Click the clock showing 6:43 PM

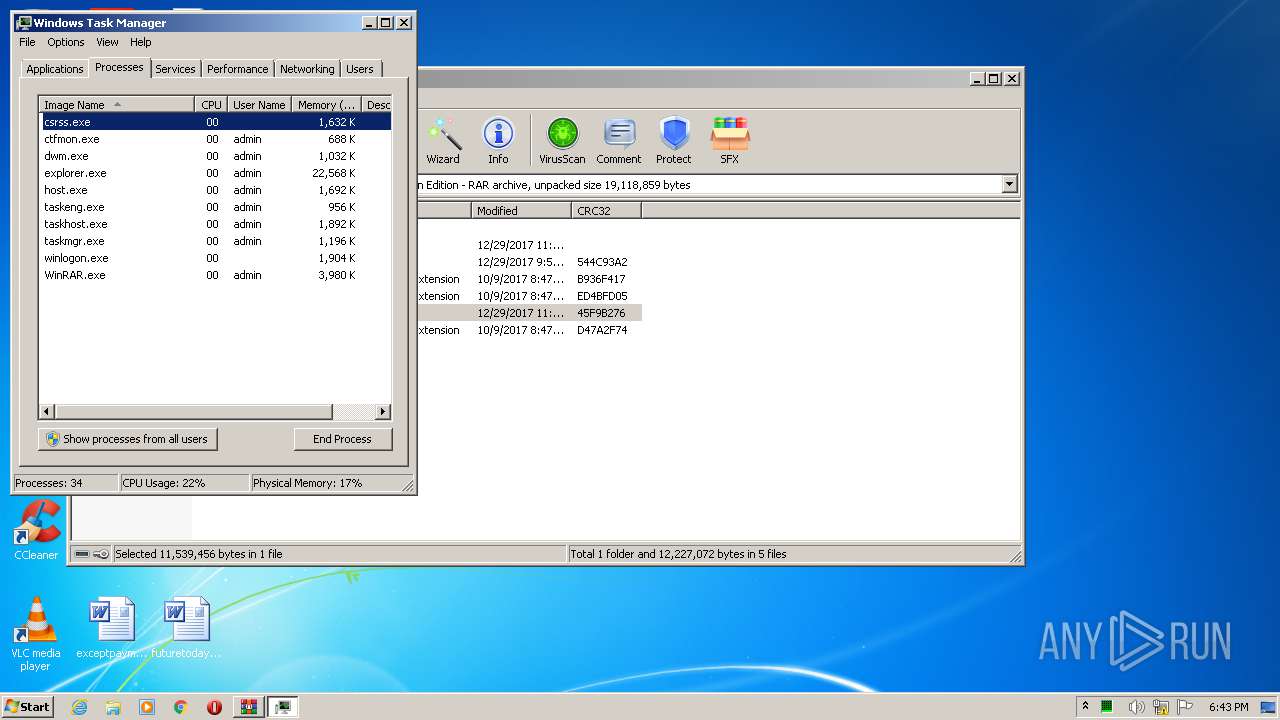coord(1228,707)
